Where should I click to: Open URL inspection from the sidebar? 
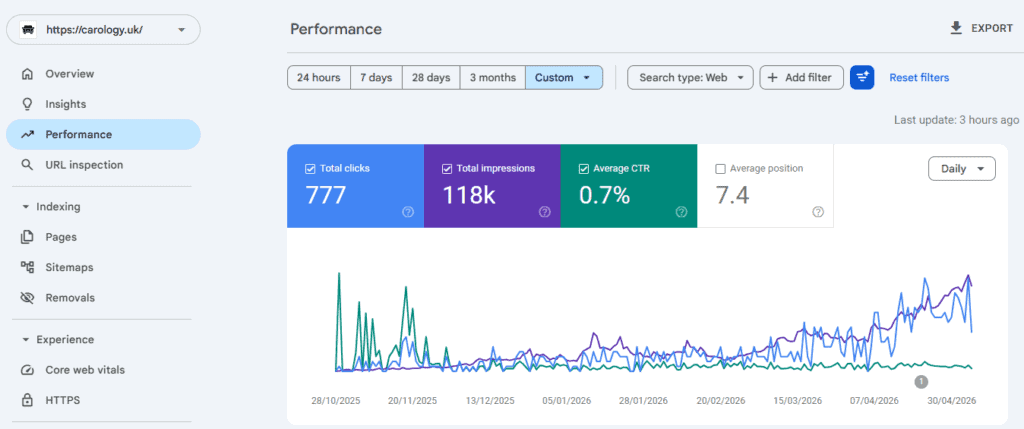[x=103, y=165]
